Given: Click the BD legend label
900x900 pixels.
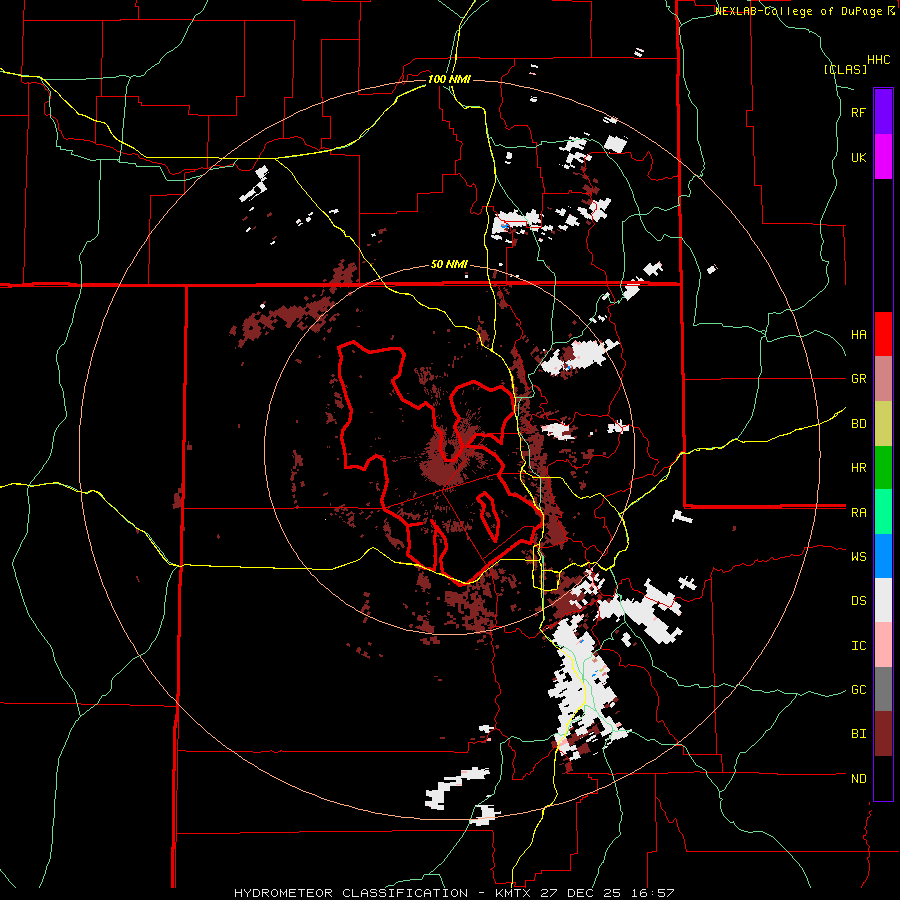Looking at the screenshot, I should click(858, 424).
